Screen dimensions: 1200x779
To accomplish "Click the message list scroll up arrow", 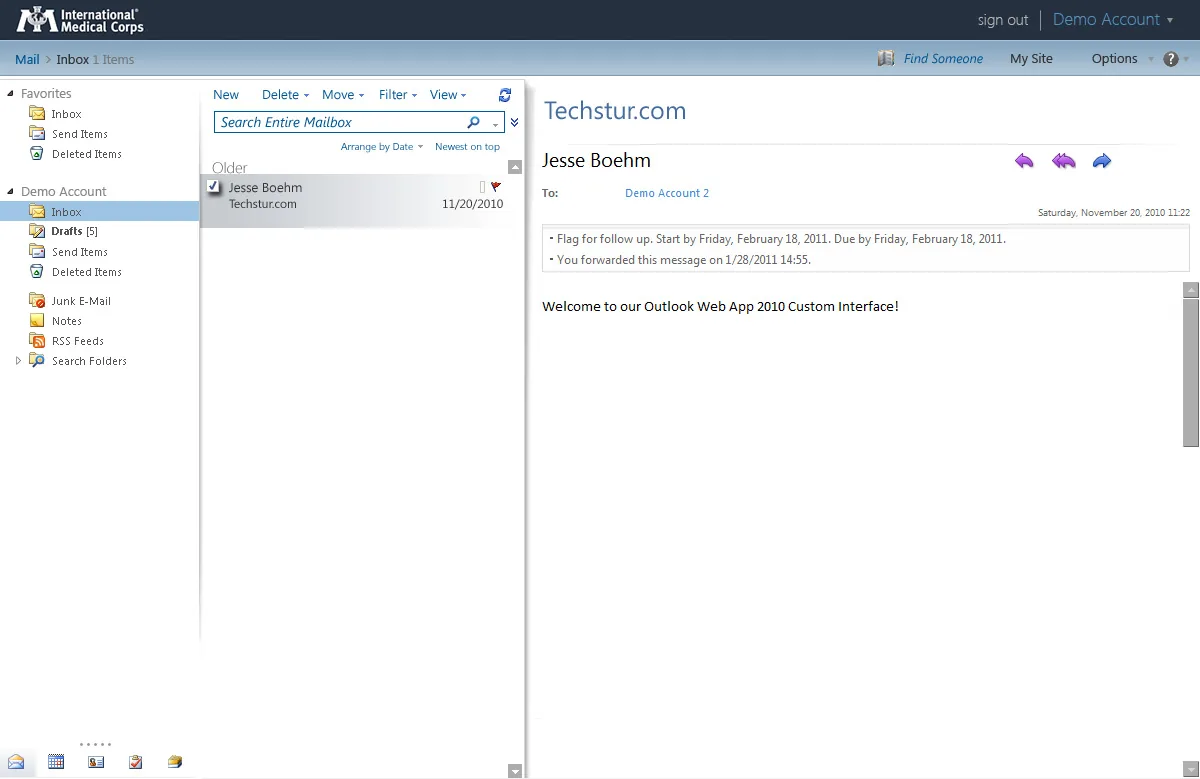I will click(515, 168).
